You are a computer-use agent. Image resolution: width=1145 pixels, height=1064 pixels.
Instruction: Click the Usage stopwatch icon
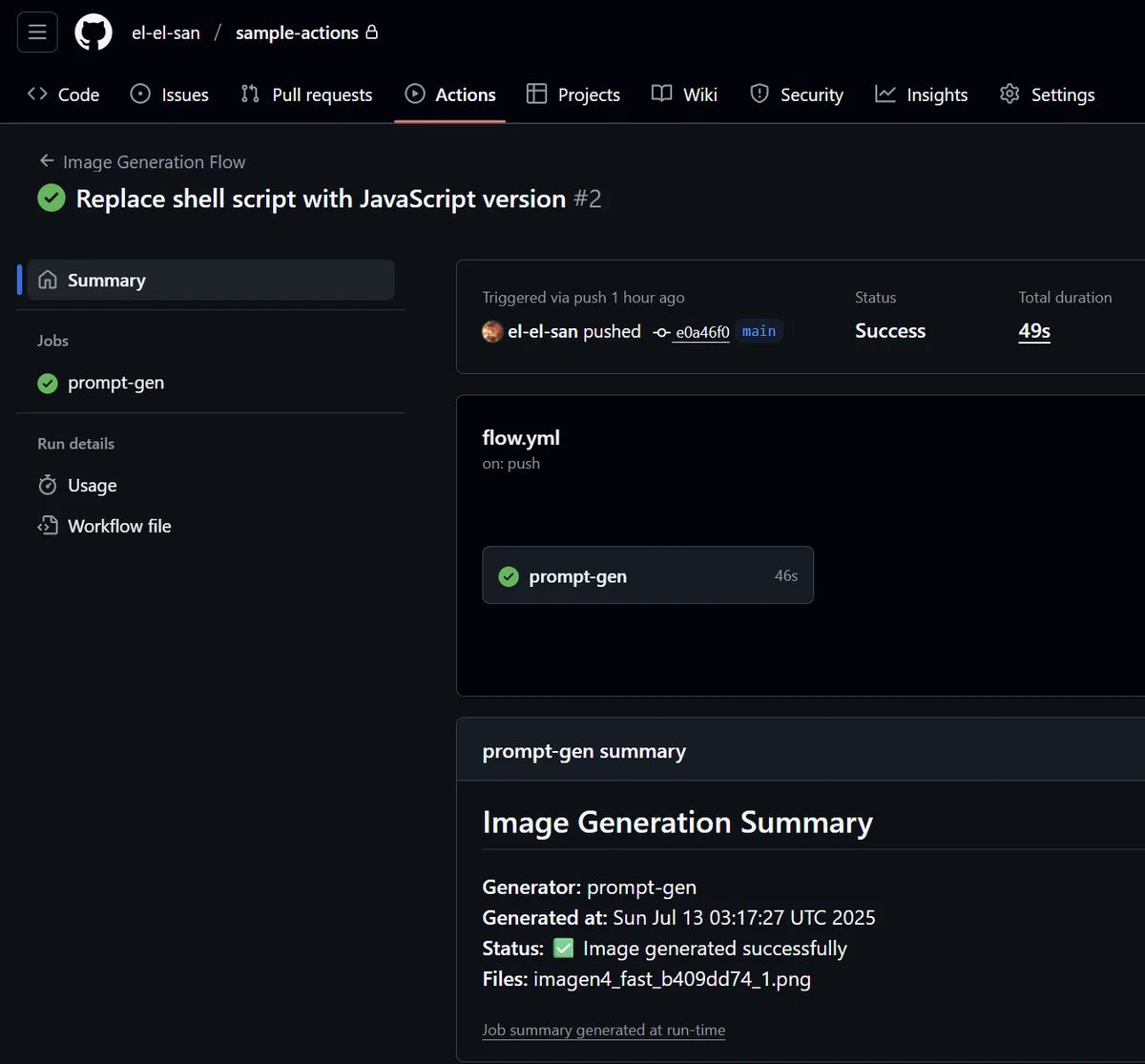click(x=48, y=485)
